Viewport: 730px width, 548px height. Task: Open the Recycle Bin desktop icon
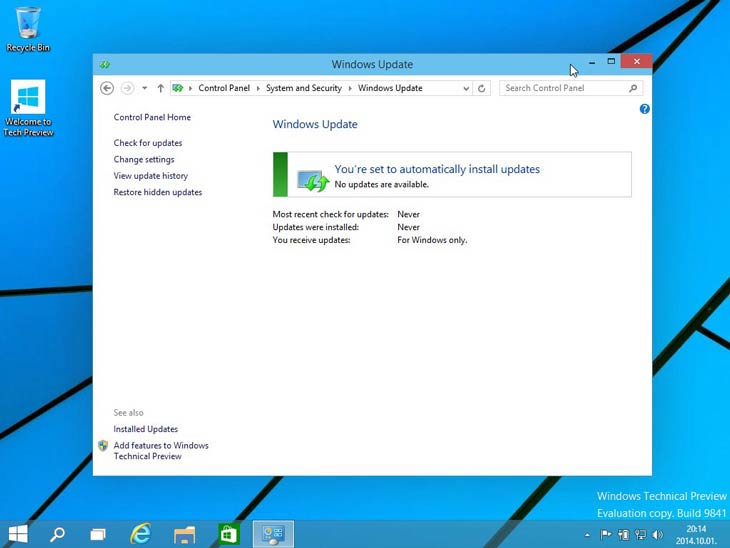(28, 29)
